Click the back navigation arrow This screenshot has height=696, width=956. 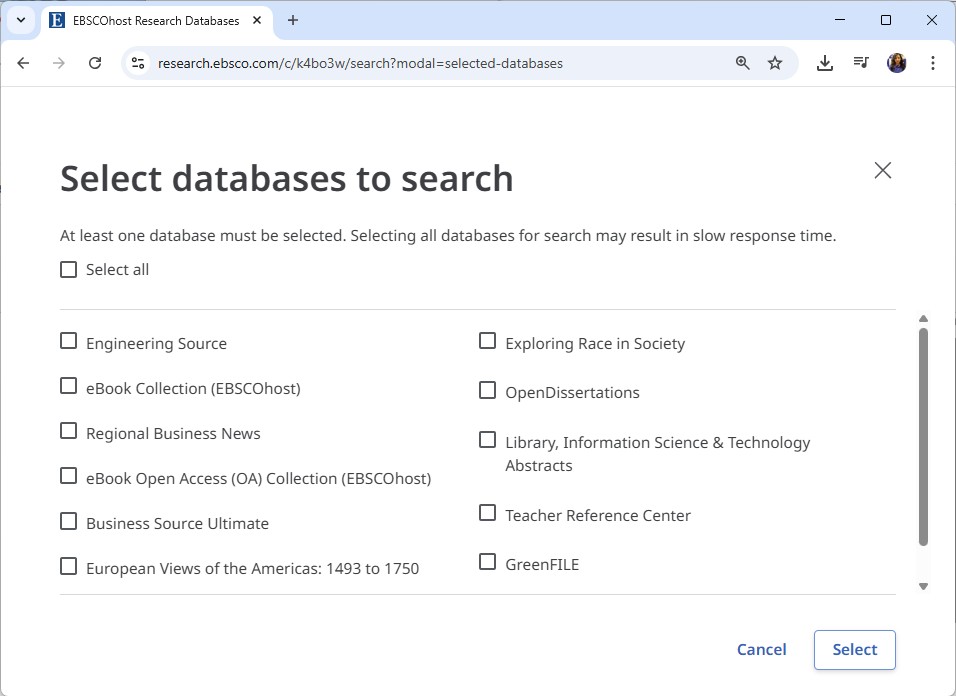click(24, 63)
